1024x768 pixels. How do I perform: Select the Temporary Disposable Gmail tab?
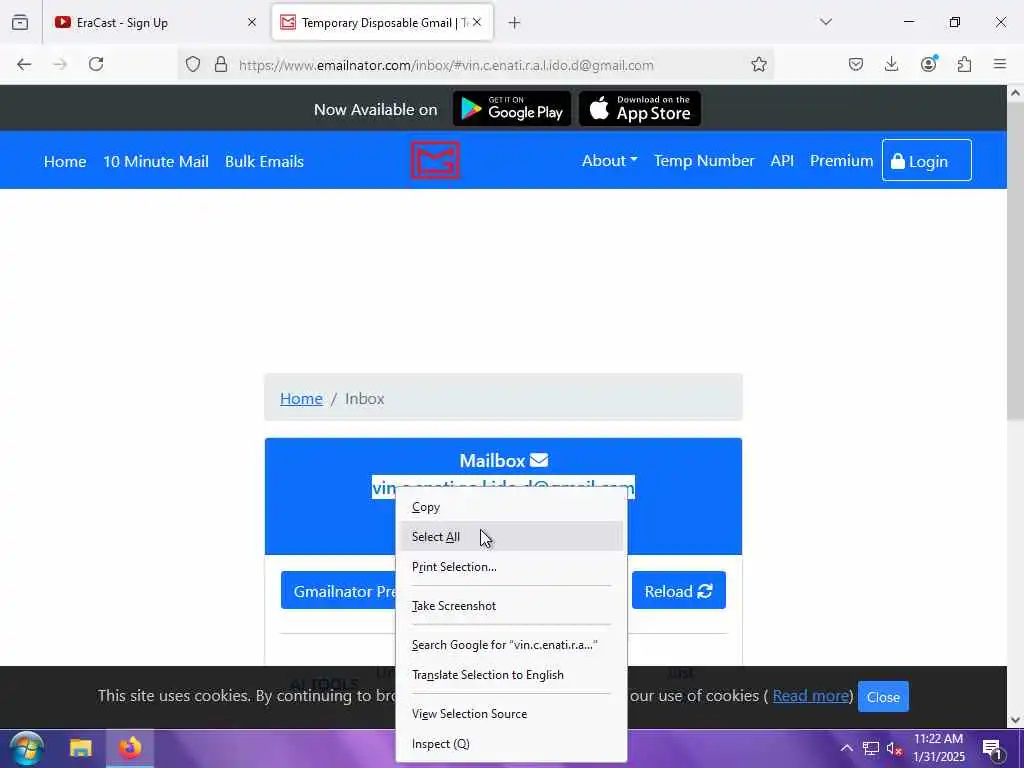(x=383, y=23)
